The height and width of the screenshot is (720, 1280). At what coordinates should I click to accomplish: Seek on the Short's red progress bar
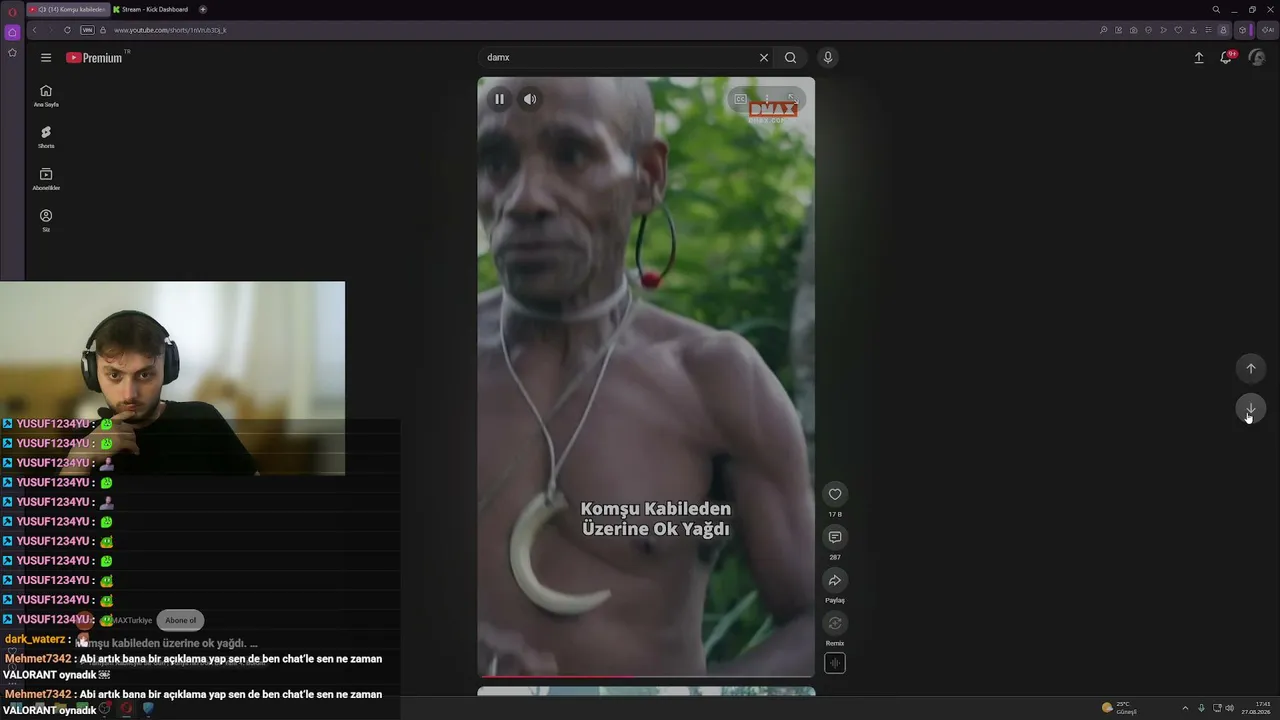click(646, 676)
